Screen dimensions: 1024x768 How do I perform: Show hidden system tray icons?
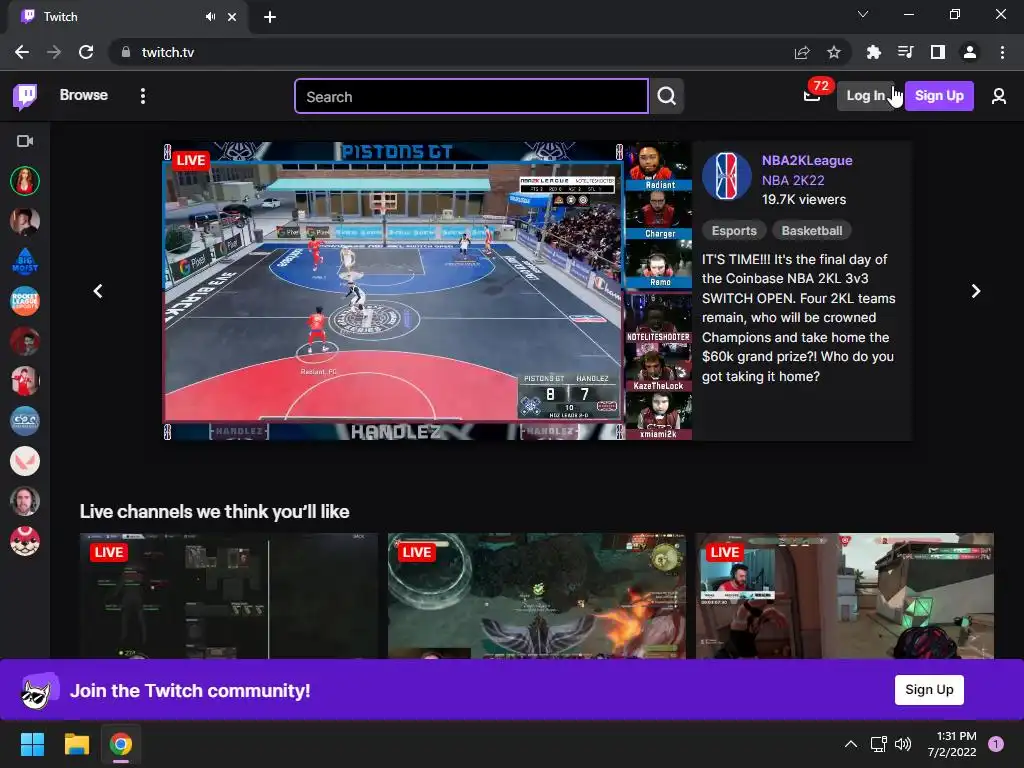[x=850, y=744]
